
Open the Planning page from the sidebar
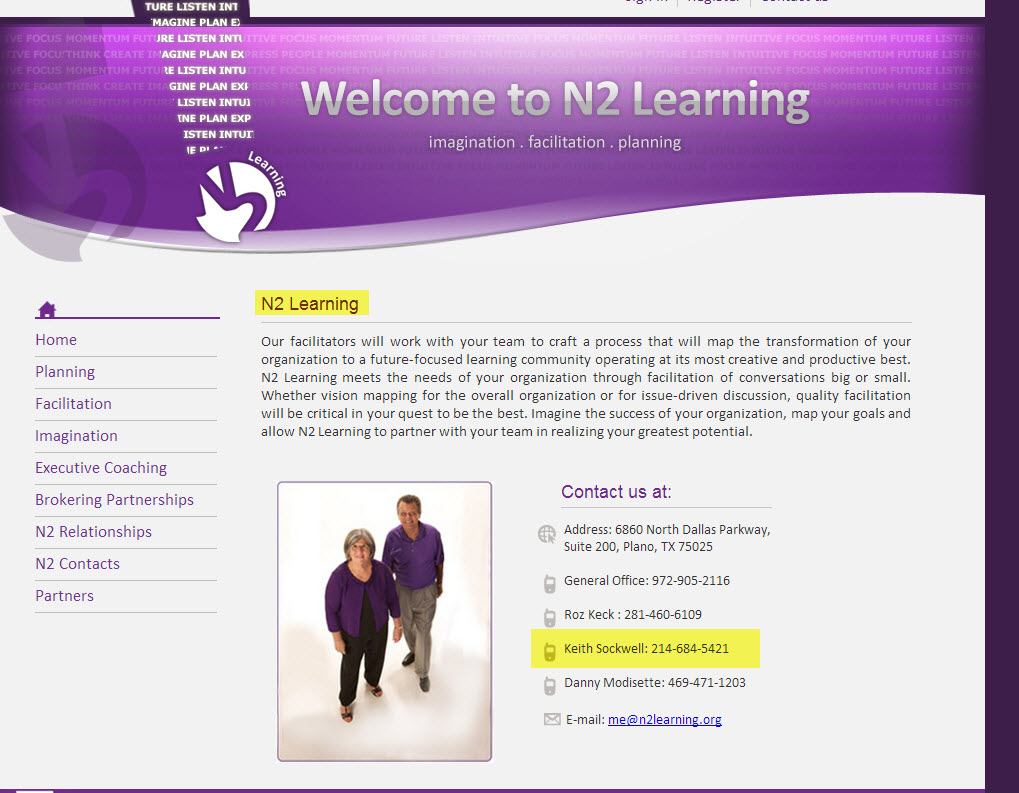65,372
